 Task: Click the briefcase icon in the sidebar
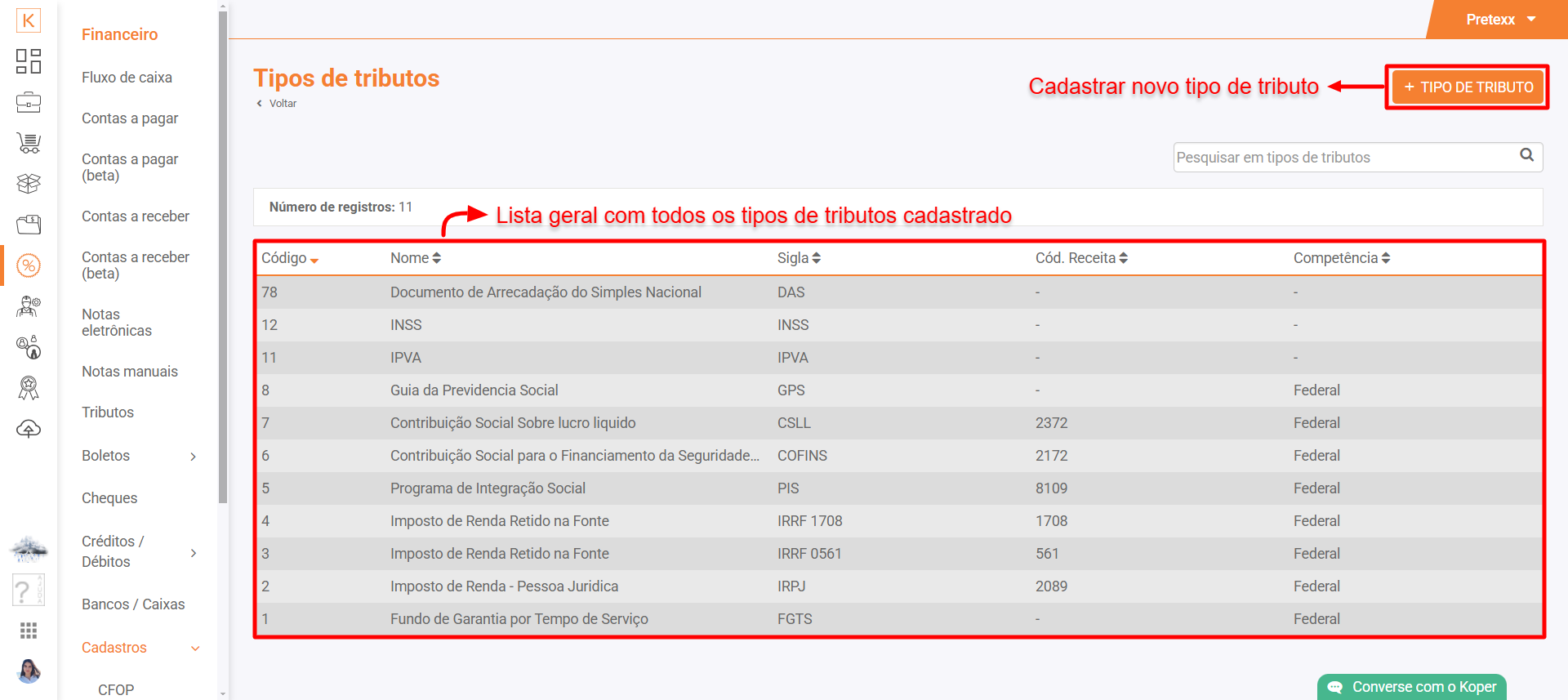pos(29,102)
